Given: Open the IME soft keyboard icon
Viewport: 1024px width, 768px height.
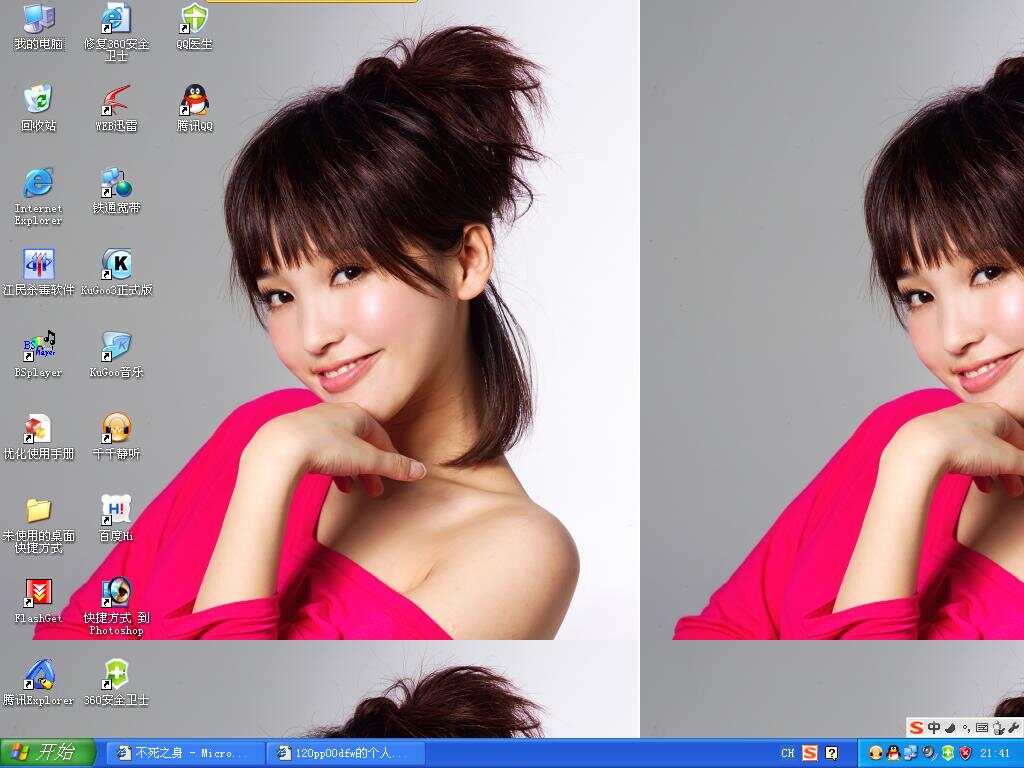Looking at the screenshot, I should (x=982, y=727).
